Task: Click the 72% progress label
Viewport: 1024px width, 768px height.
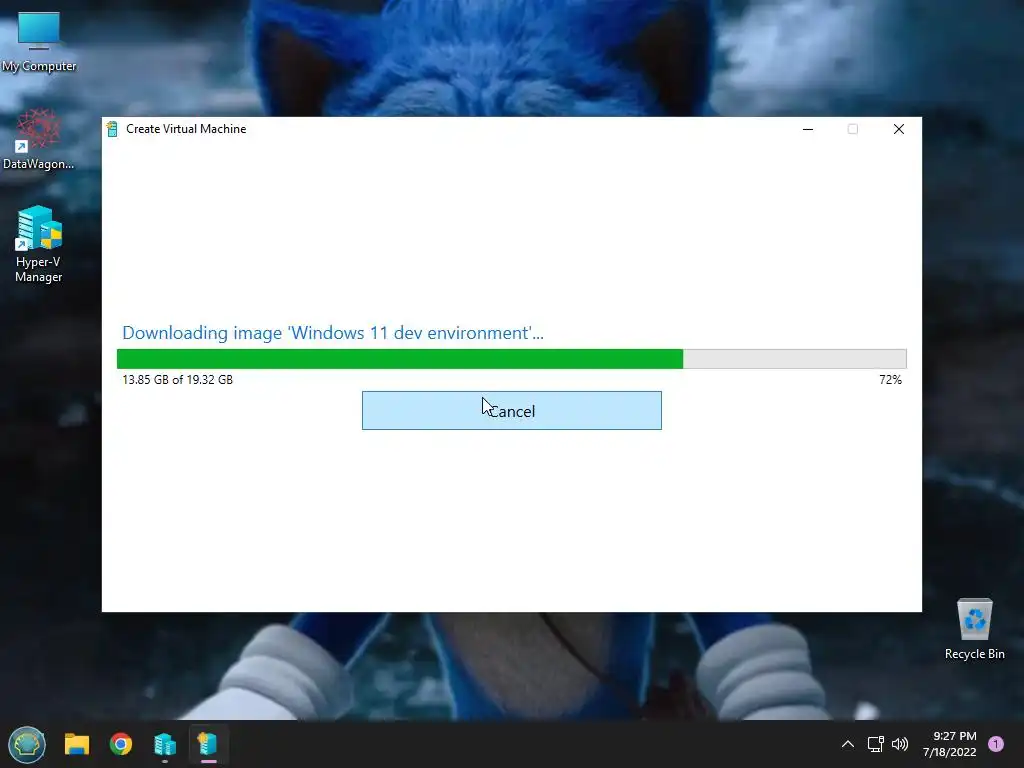Action: click(x=890, y=379)
